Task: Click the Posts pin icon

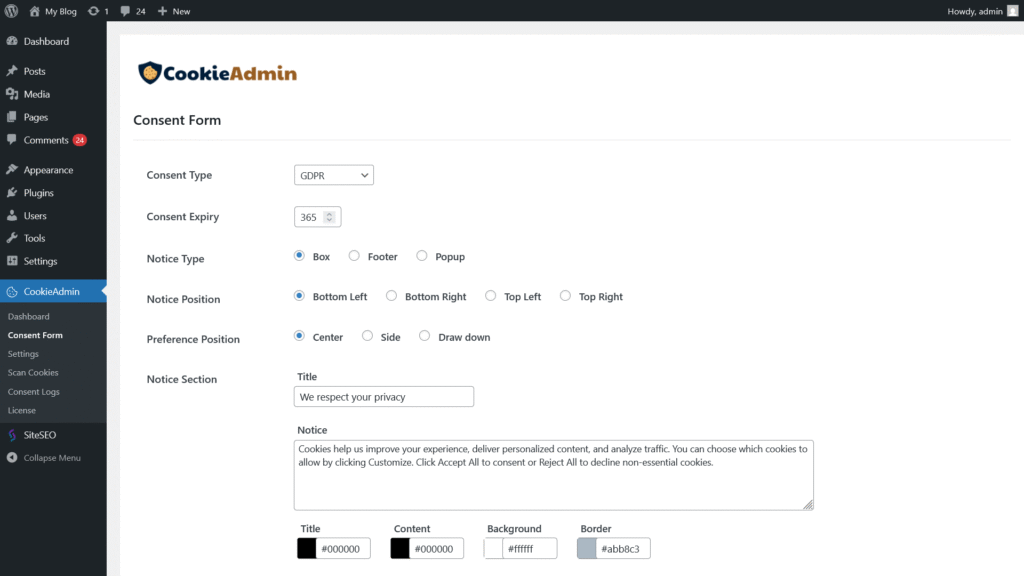Action: tap(12, 71)
